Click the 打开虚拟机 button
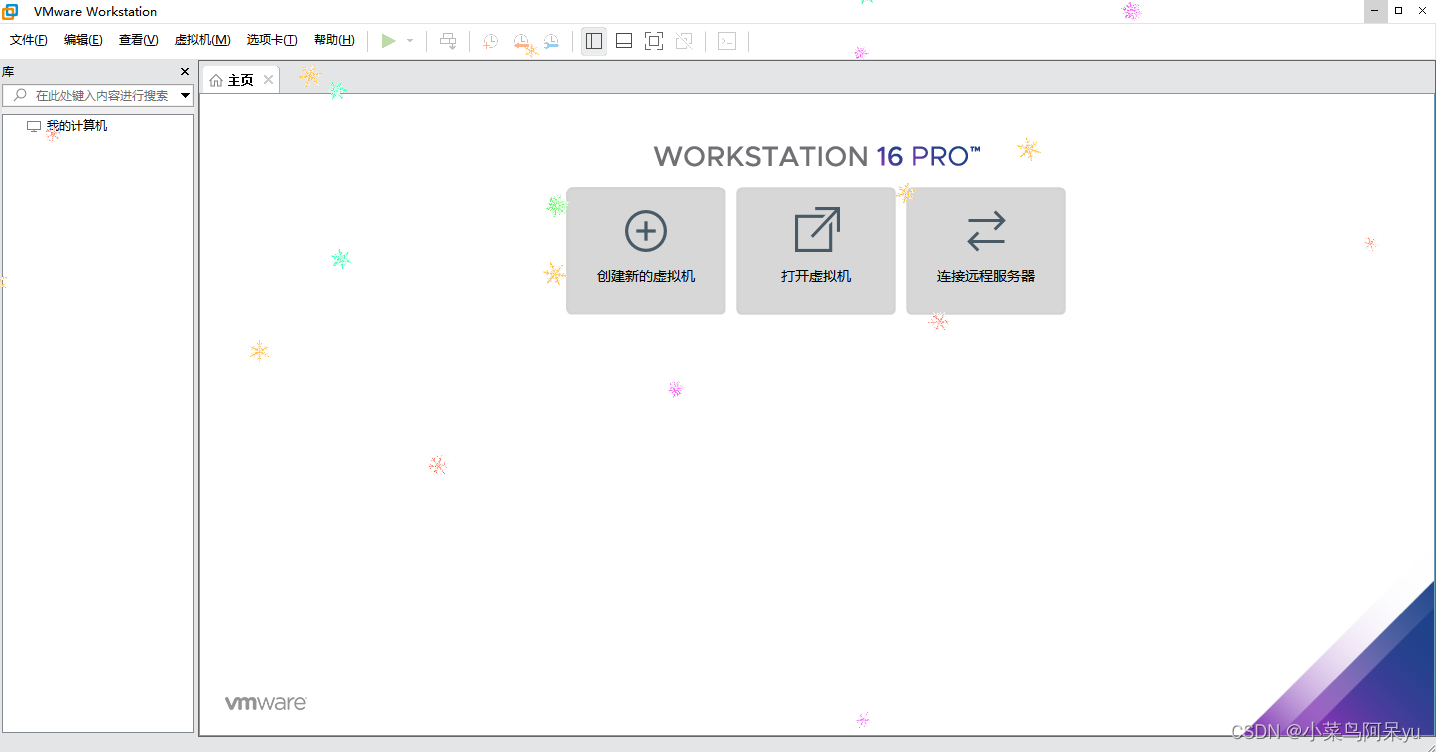The width and height of the screenshot is (1436, 752). coord(816,251)
